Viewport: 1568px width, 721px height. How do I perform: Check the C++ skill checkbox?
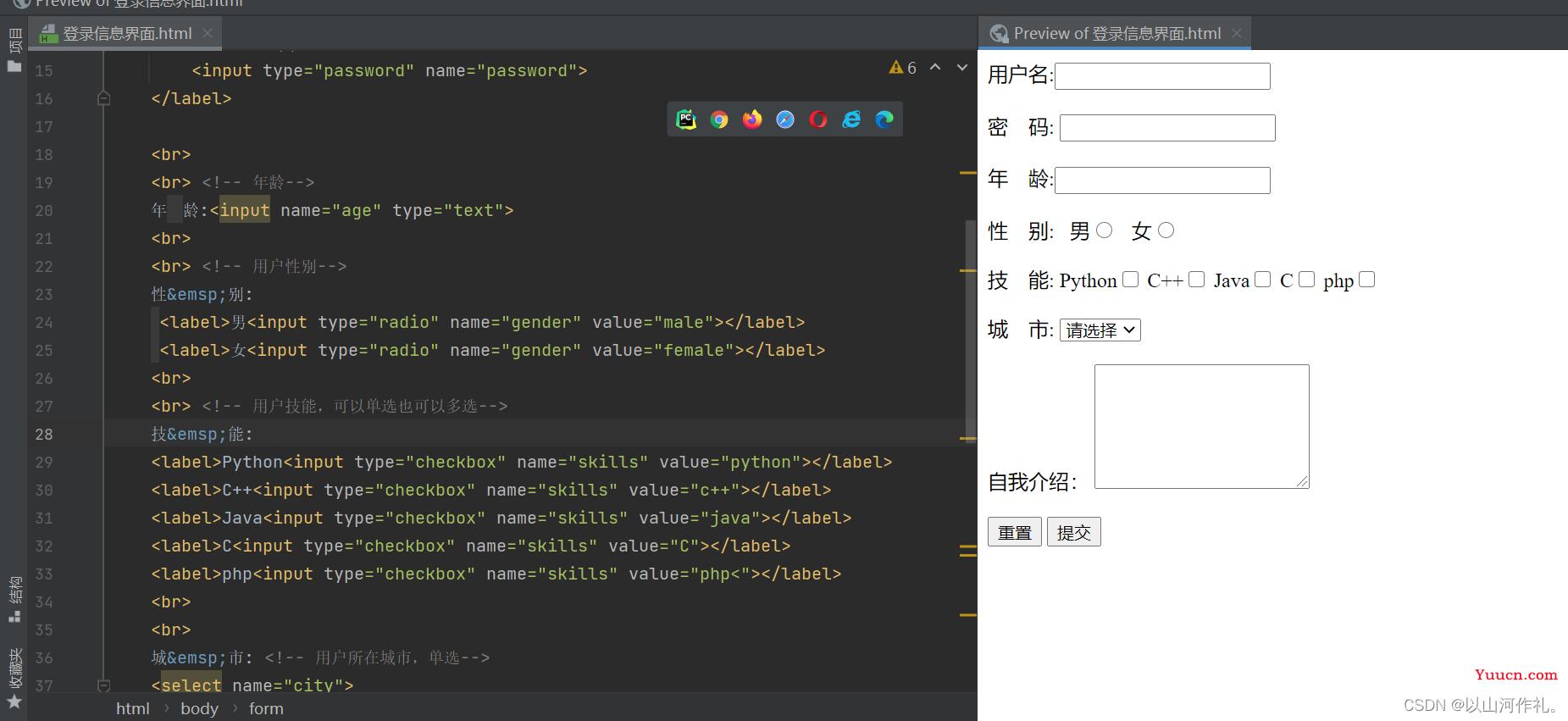point(1196,280)
